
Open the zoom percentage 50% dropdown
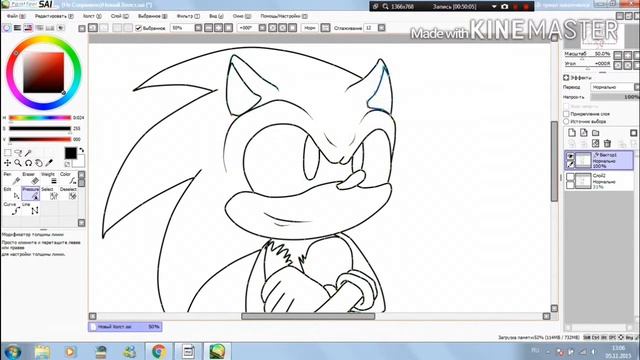coord(198,28)
